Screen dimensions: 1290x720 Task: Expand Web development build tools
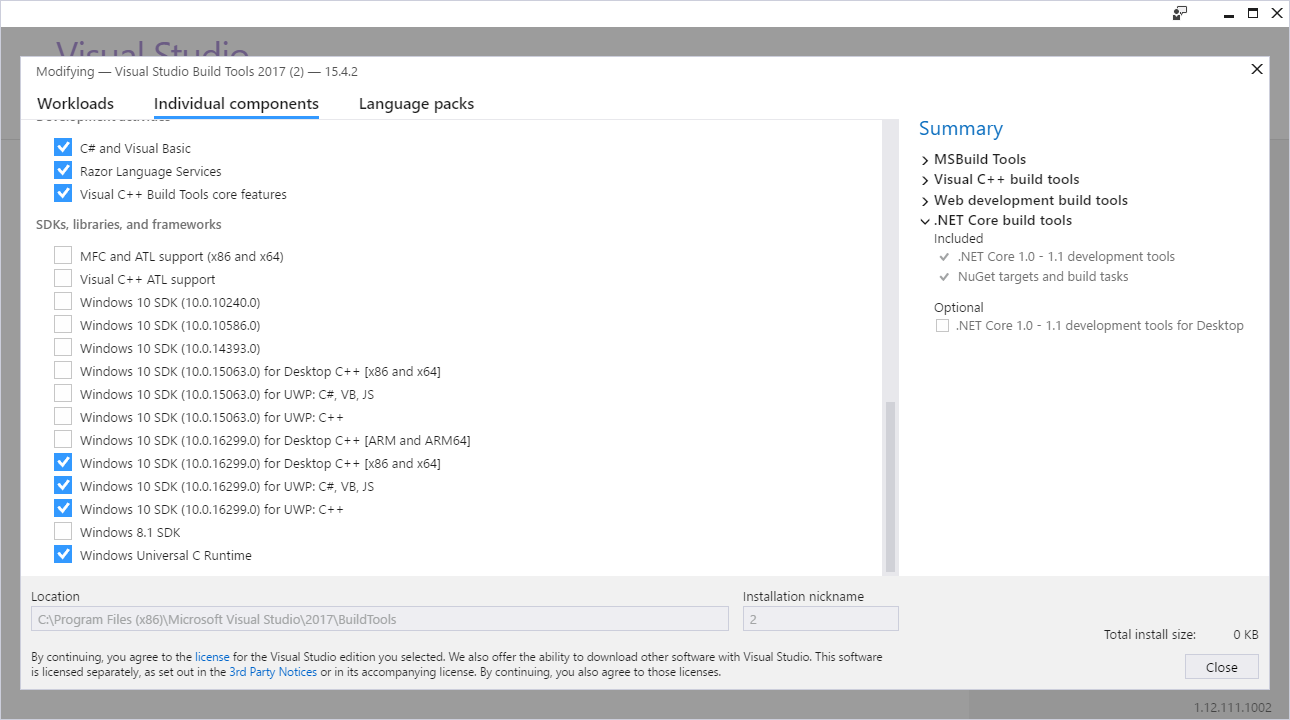pyautogui.click(x=925, y=200)
